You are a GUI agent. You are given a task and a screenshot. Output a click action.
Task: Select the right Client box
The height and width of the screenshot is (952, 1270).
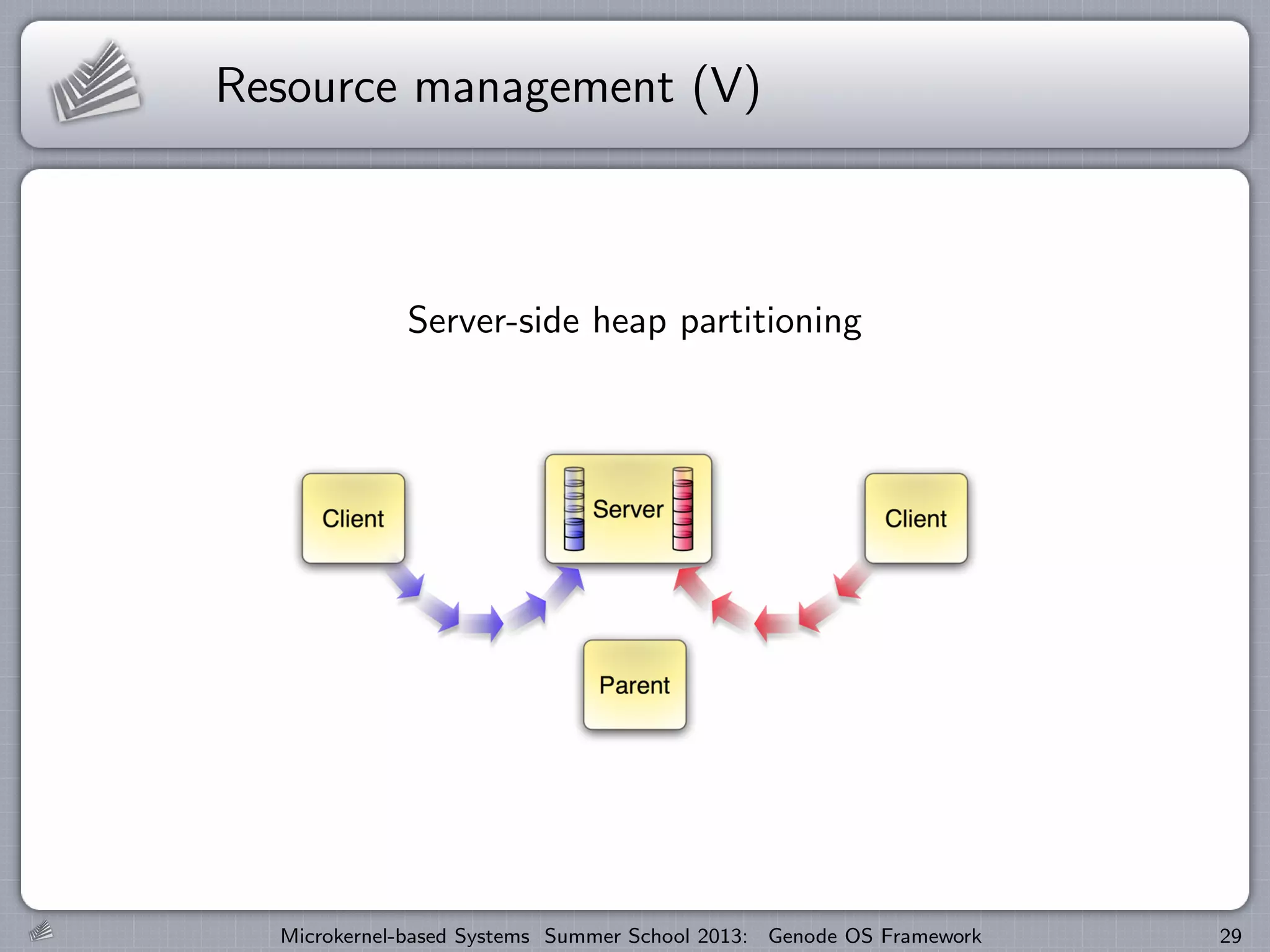pos(916,518)
